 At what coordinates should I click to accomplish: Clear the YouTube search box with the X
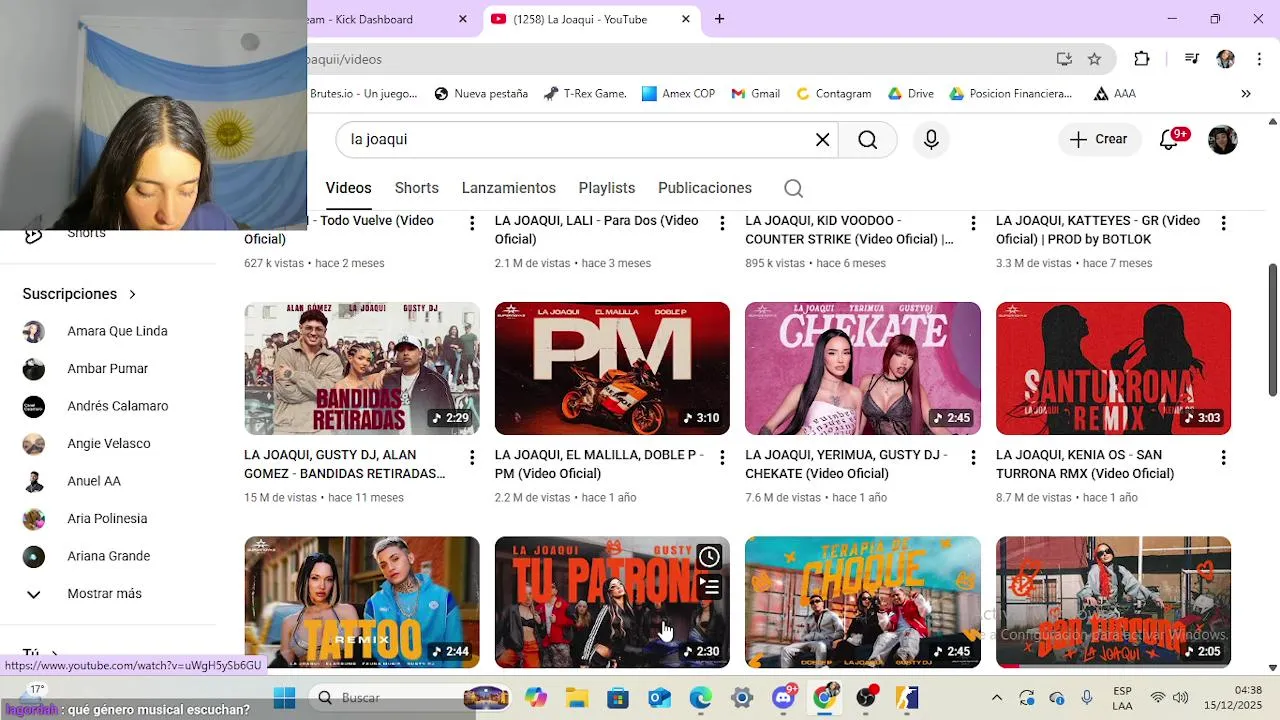[822, 140]
